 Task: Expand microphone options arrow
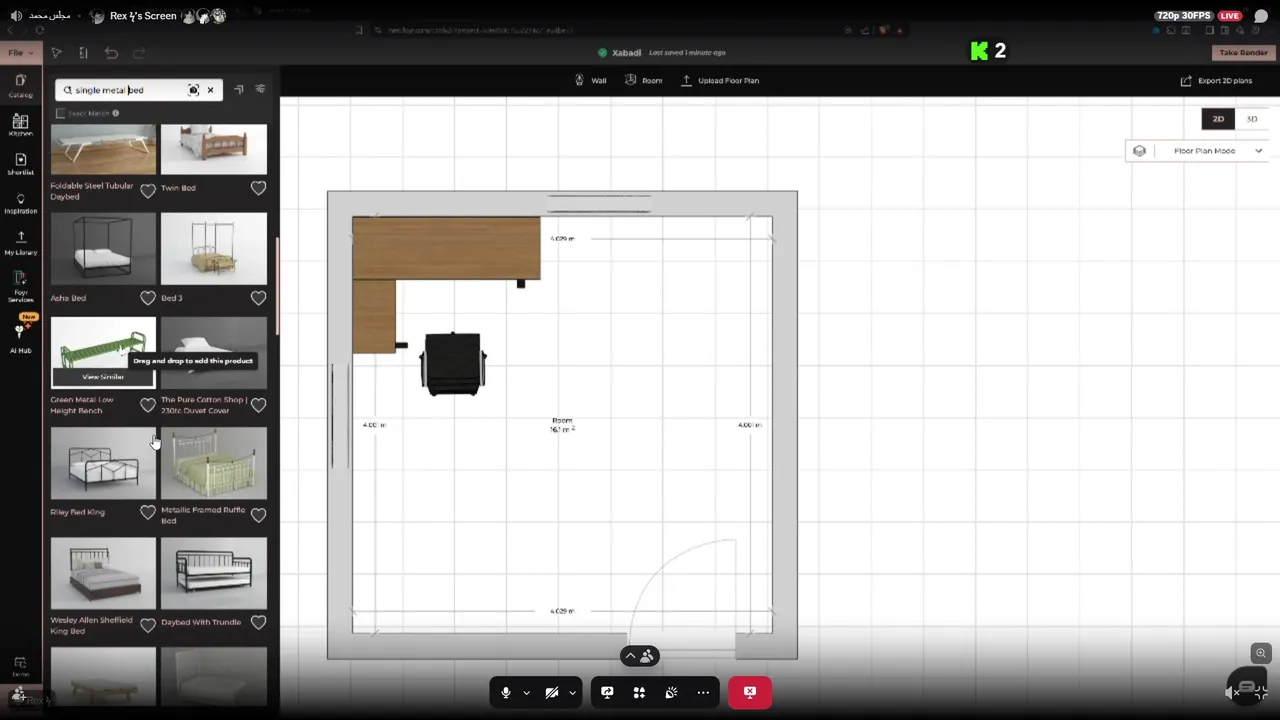point(526,693)
